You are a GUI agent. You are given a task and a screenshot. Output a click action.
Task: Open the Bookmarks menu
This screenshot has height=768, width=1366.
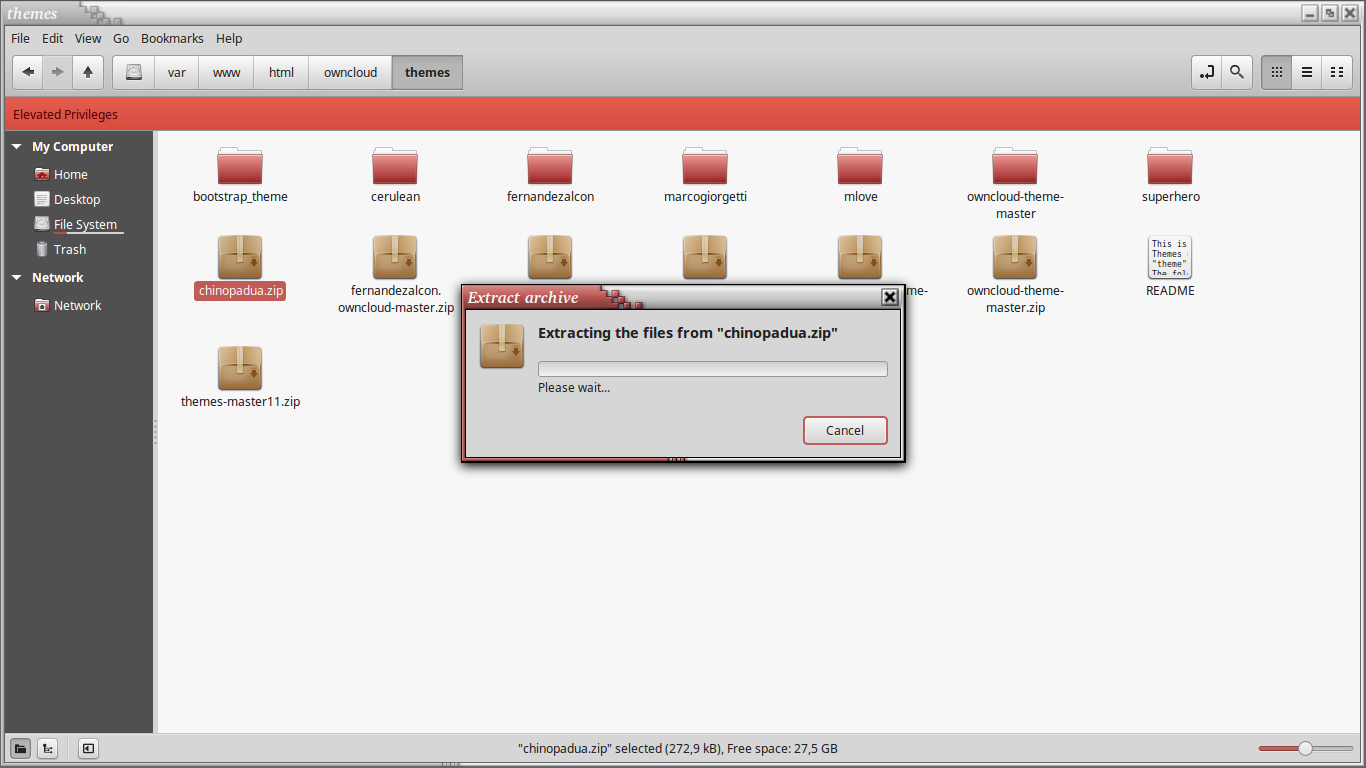(x=172, y=38)
